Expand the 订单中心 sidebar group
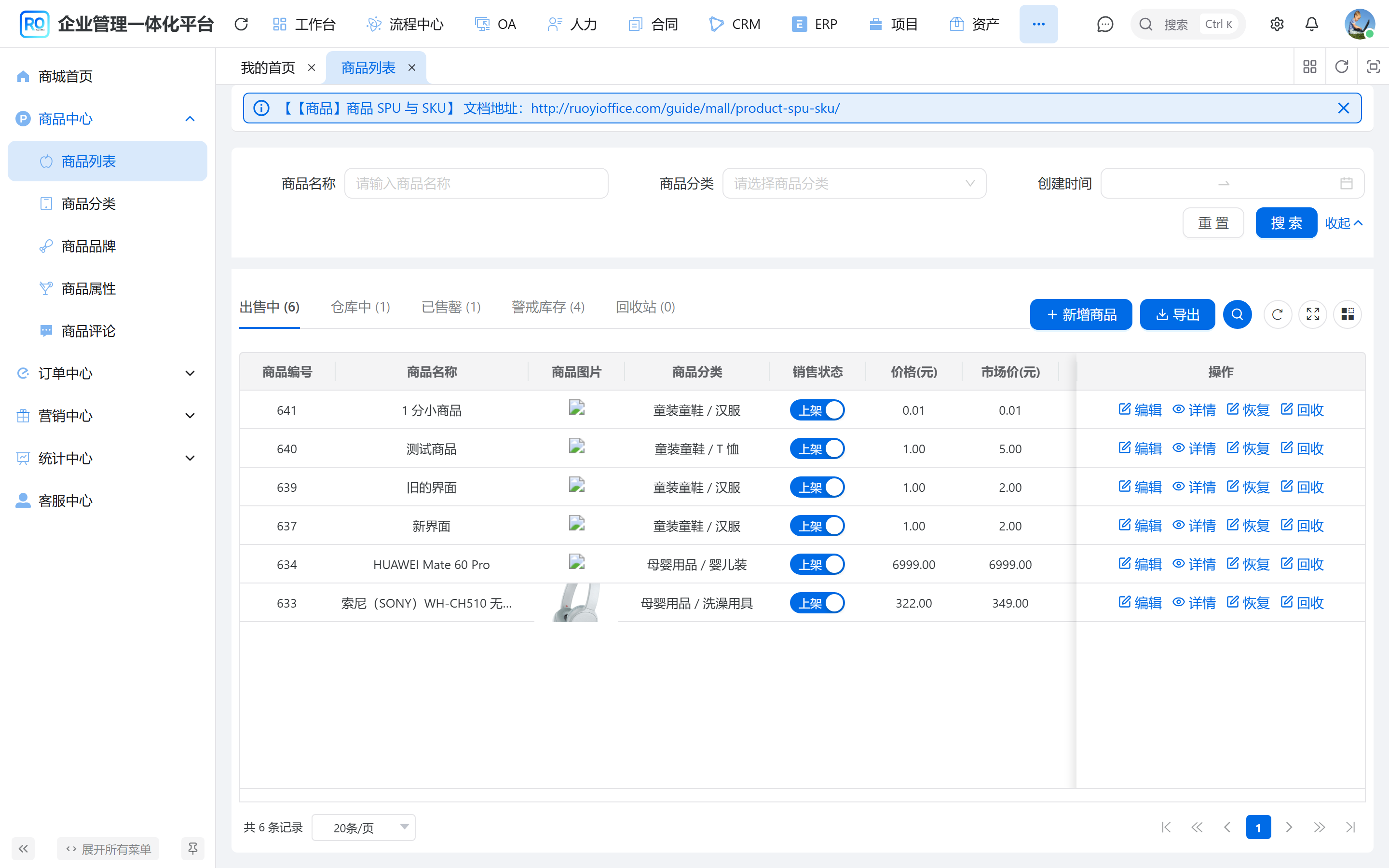 [107, 373]
